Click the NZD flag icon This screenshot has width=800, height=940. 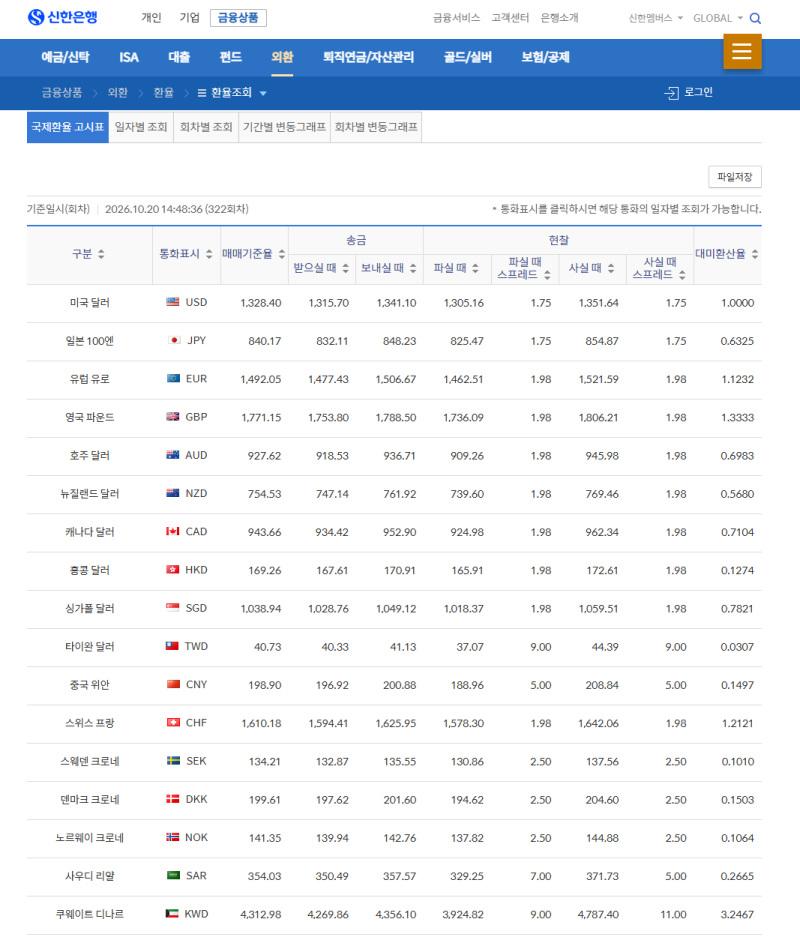[x=173, y=493]
